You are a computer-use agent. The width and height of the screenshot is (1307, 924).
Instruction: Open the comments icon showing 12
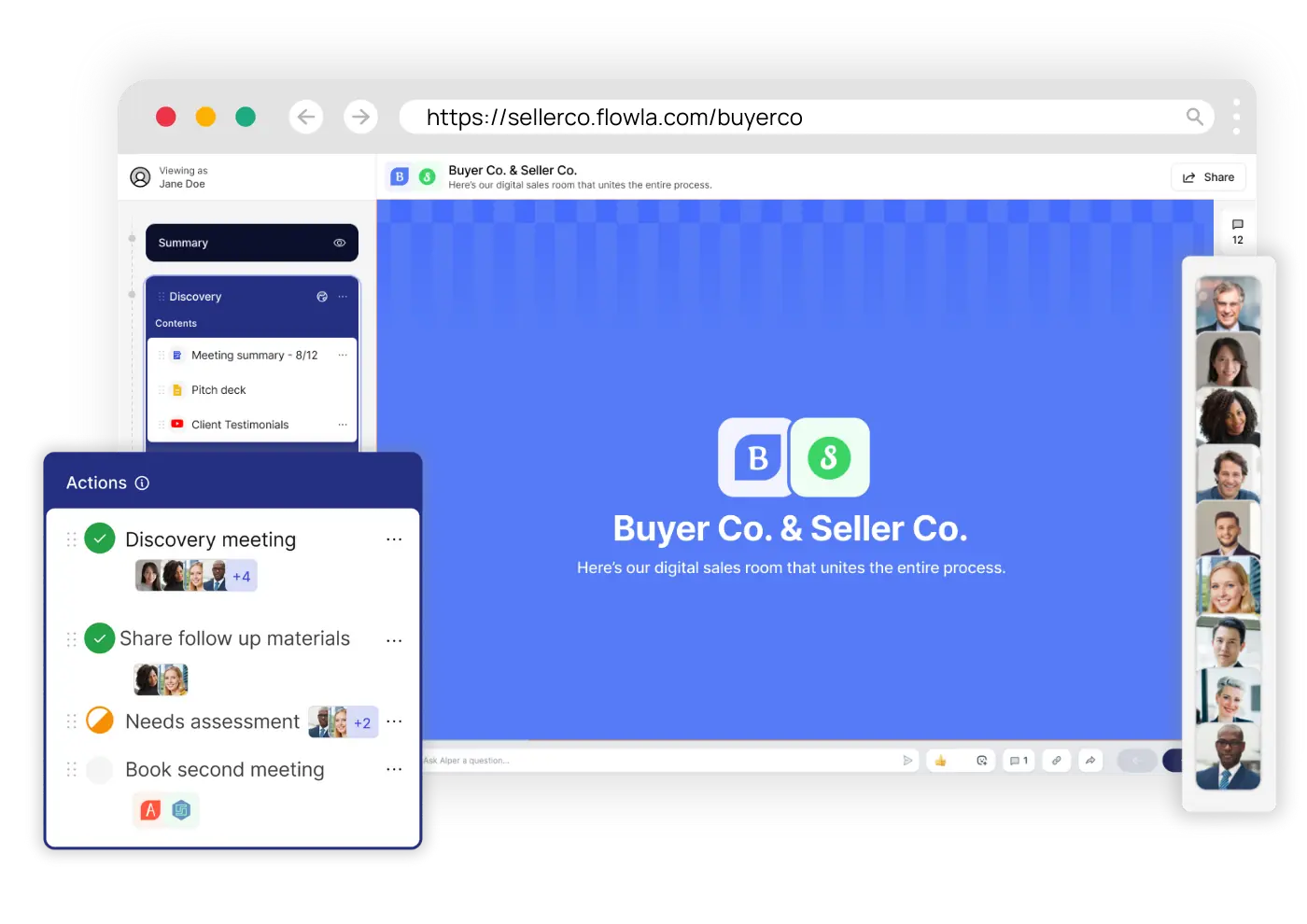coord(1237,231)
